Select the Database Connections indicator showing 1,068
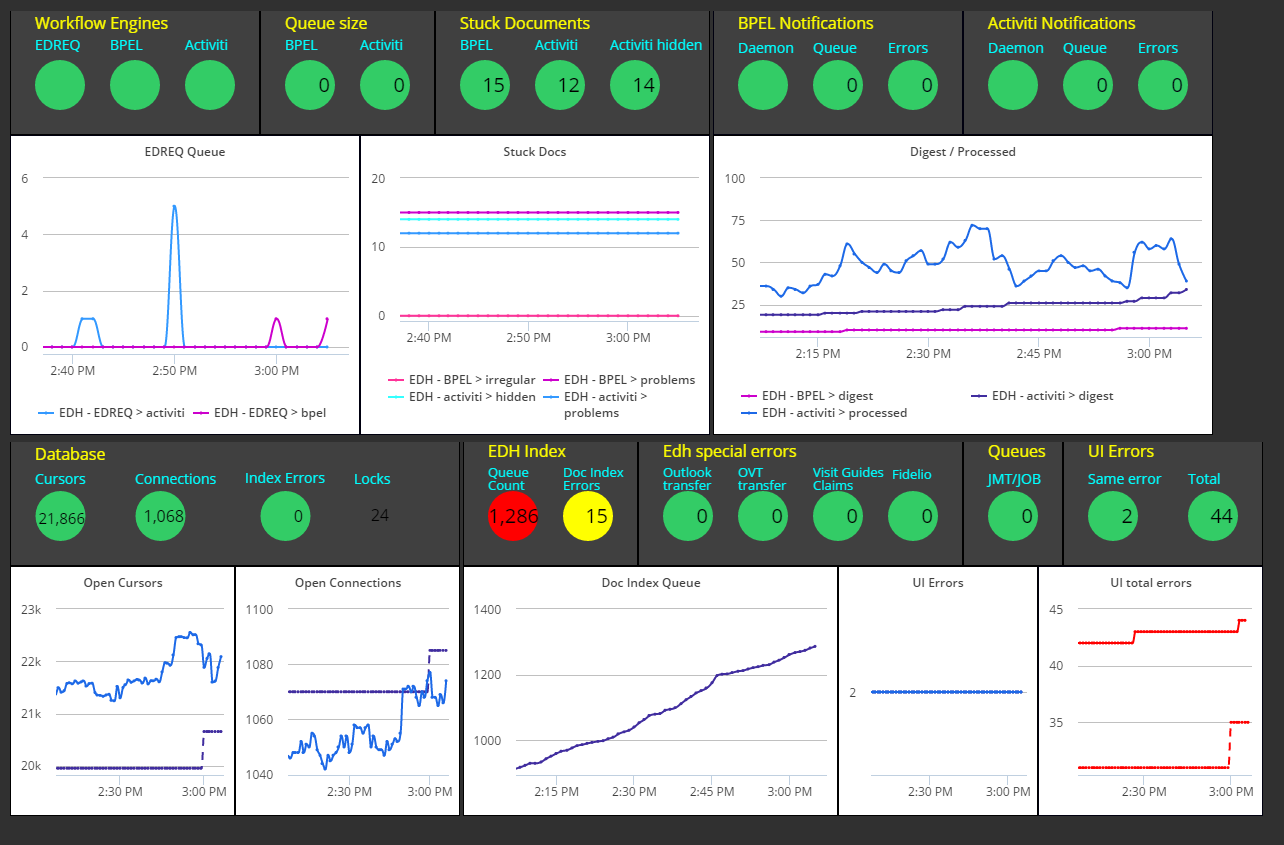The image size is (1284, 845). pos(160,516)
